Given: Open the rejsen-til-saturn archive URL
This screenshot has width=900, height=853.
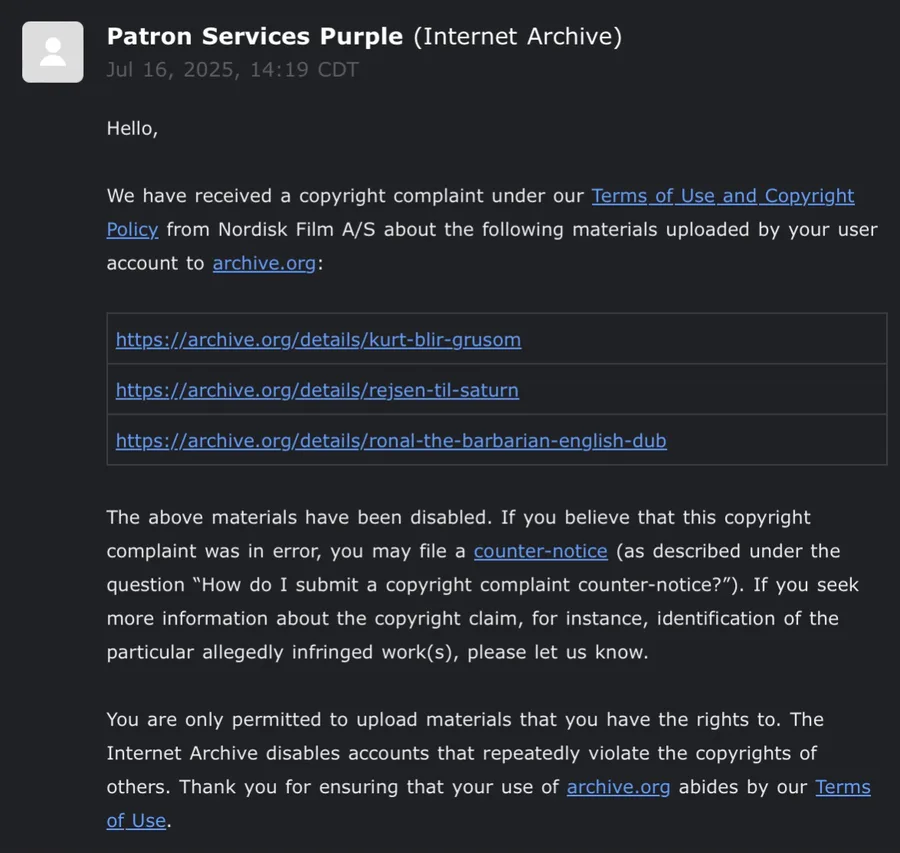Looking at the screenshot, I should coord(317,390).
